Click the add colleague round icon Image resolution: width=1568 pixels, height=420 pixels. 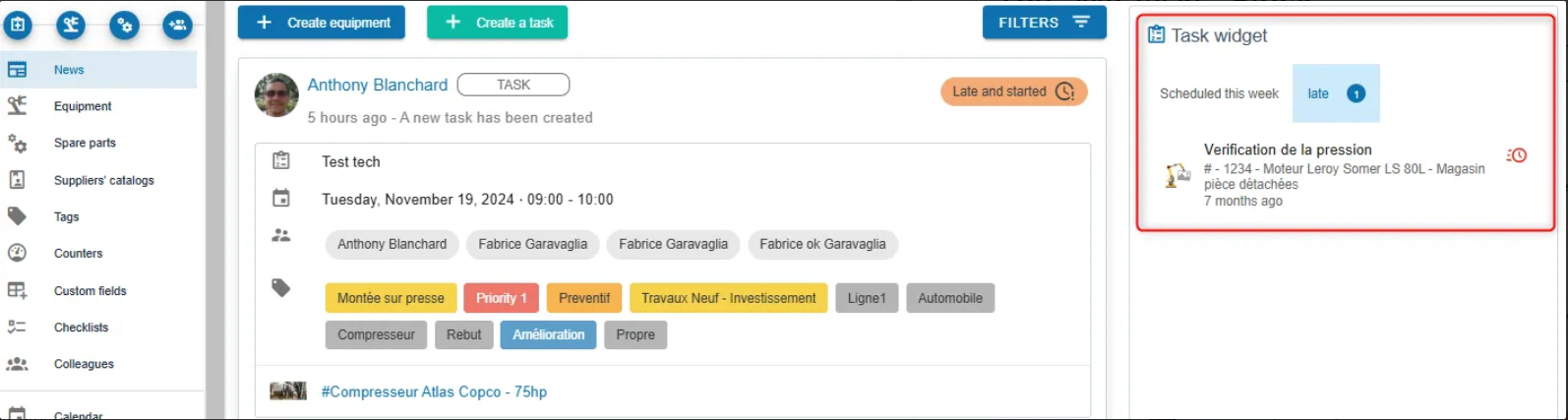click(177, 25)
